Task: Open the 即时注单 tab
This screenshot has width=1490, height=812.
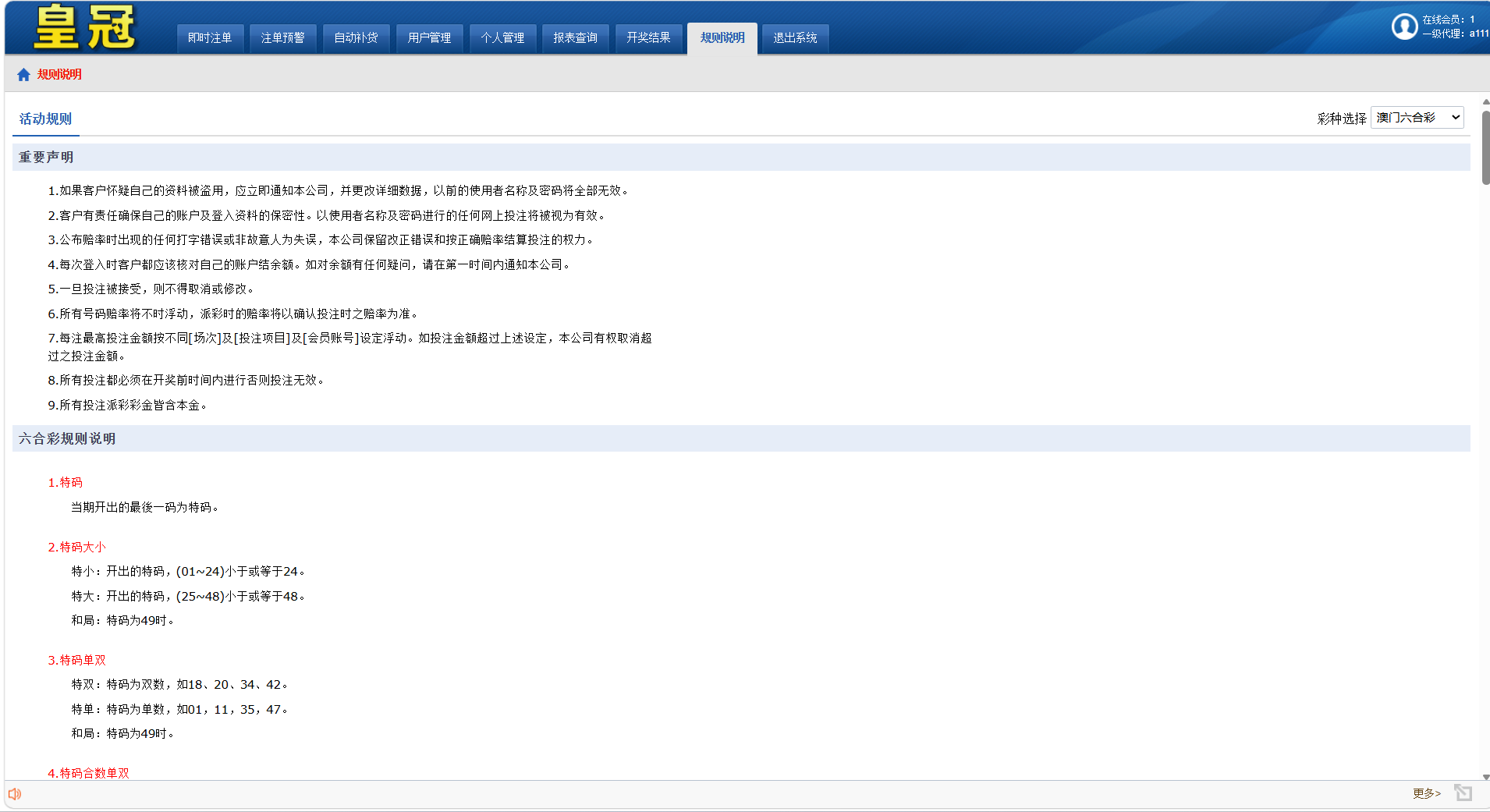Action: [210, 38]
